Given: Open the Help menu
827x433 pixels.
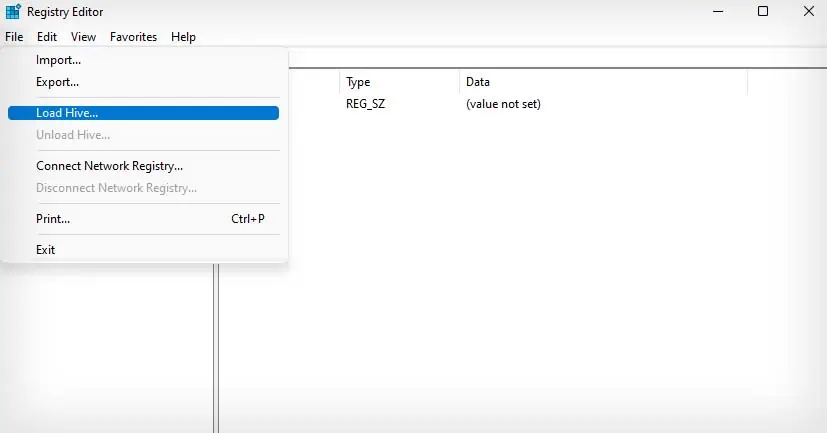Looking at the screenshot, I should (x=183, y=37).
